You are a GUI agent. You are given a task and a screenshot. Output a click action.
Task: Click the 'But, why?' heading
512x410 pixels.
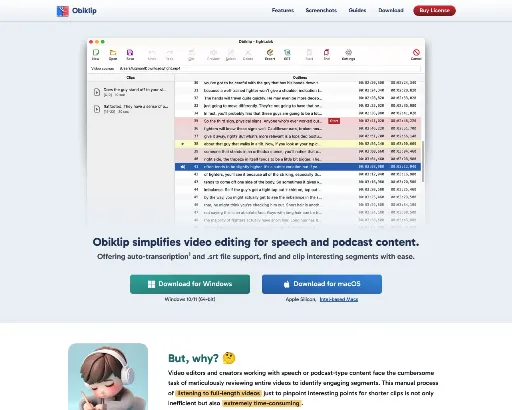[x=193, y=358]
